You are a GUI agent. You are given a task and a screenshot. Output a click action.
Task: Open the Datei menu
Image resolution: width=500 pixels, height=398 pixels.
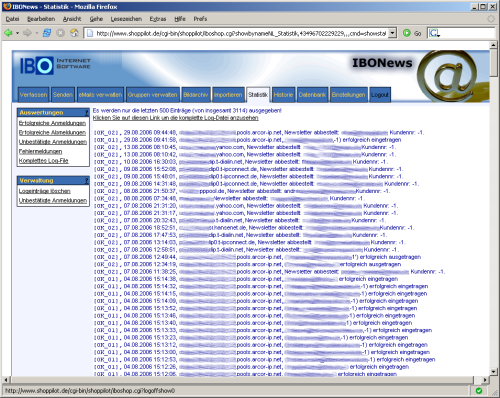tap(12, 19)
